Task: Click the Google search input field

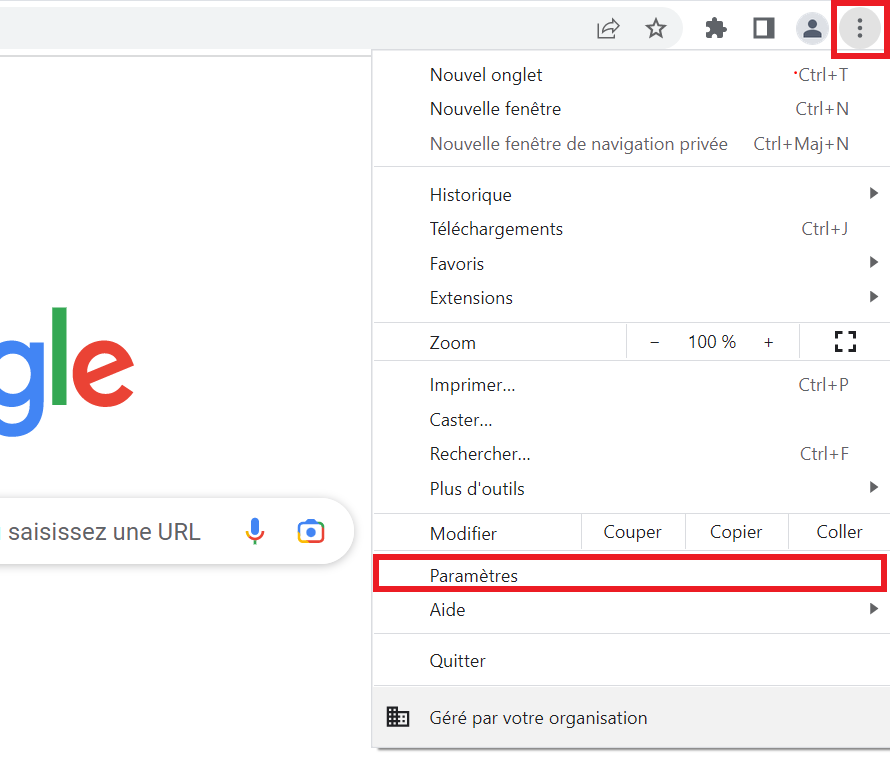Action: [110, 532]
